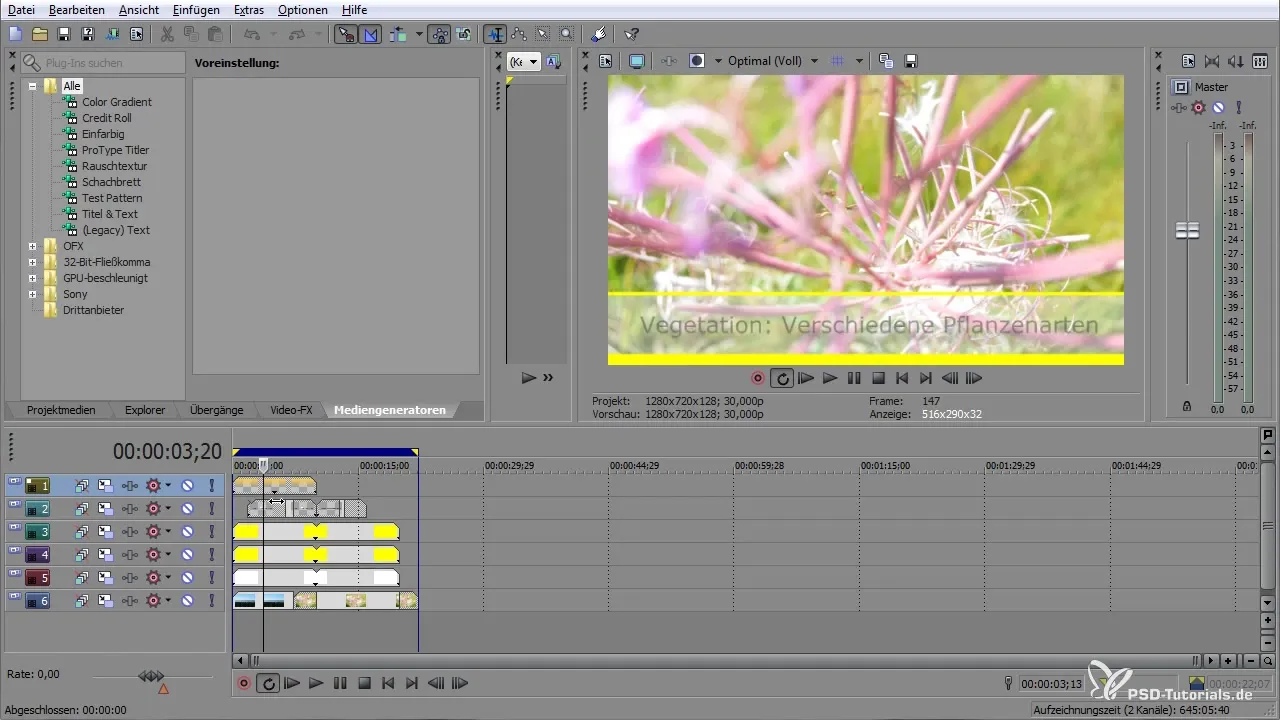Open the Auto Ripple mode dropdown arrow
This screenshot has height=720, width=1280.
pyautogui.click(x=419, y=34)
